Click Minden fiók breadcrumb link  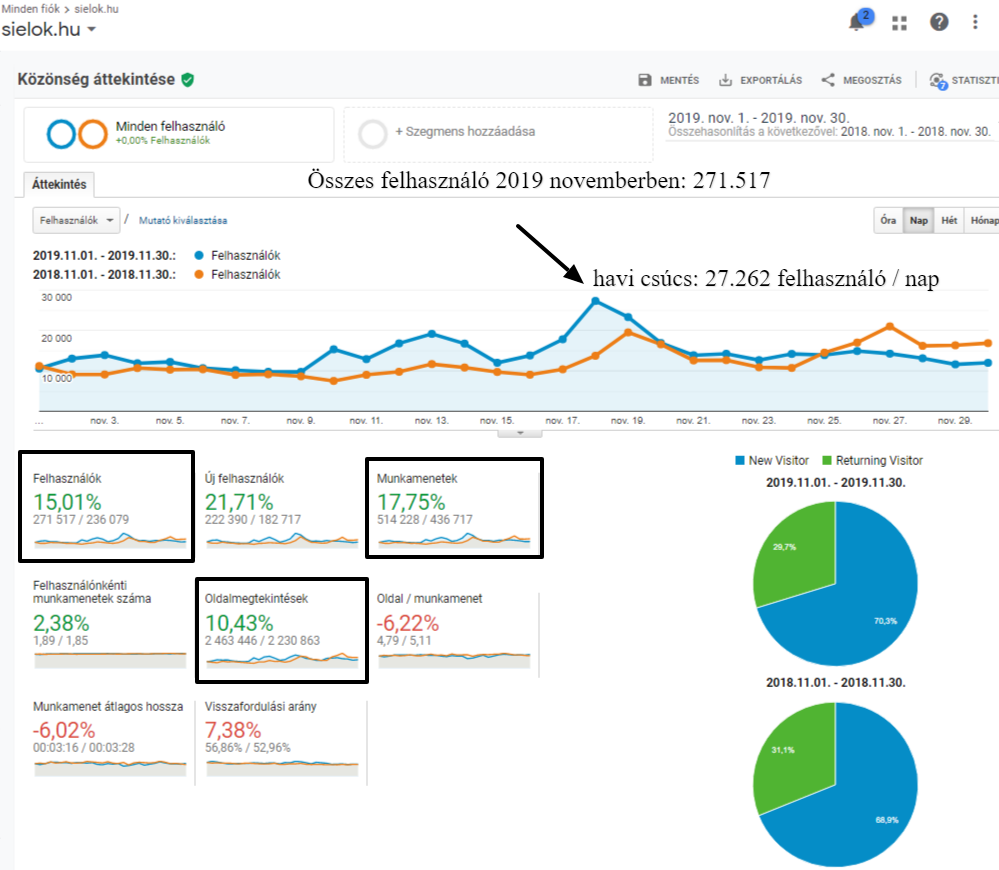point(30,7)
